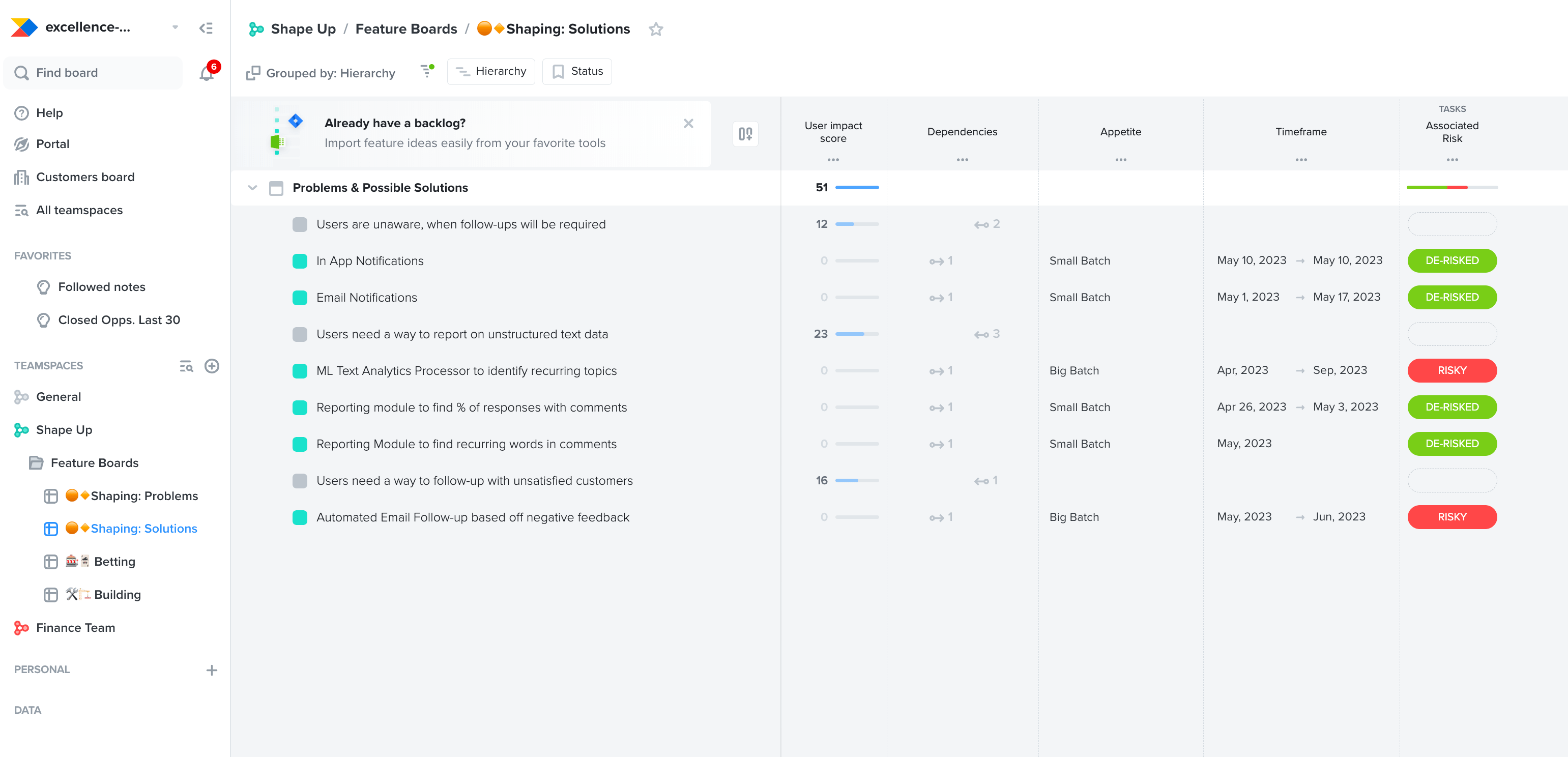The height and width of the screenshot is (757, 1568).
Task: Open the filter icon in the toolbar
Action: (427, 71)
